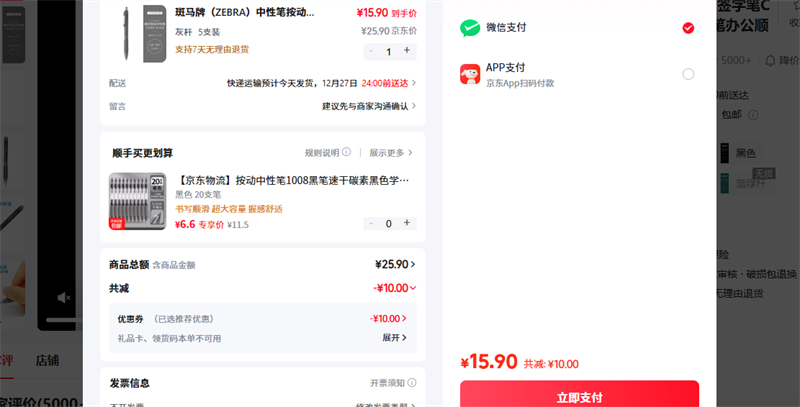
Task: Click the JD APP payment red icon
Action: pyautogui.click(x=470, y=74)
